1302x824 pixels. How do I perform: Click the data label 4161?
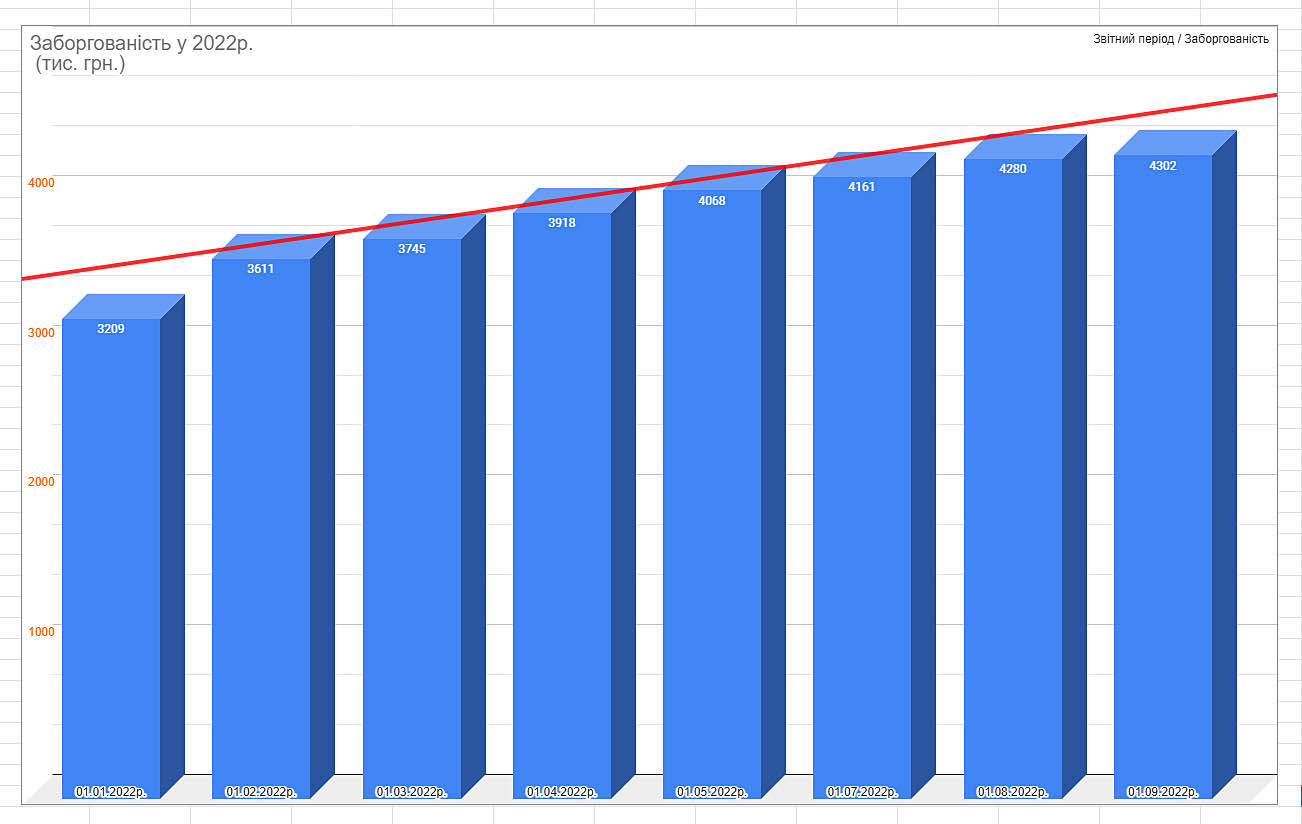click(x=861, y=186)
